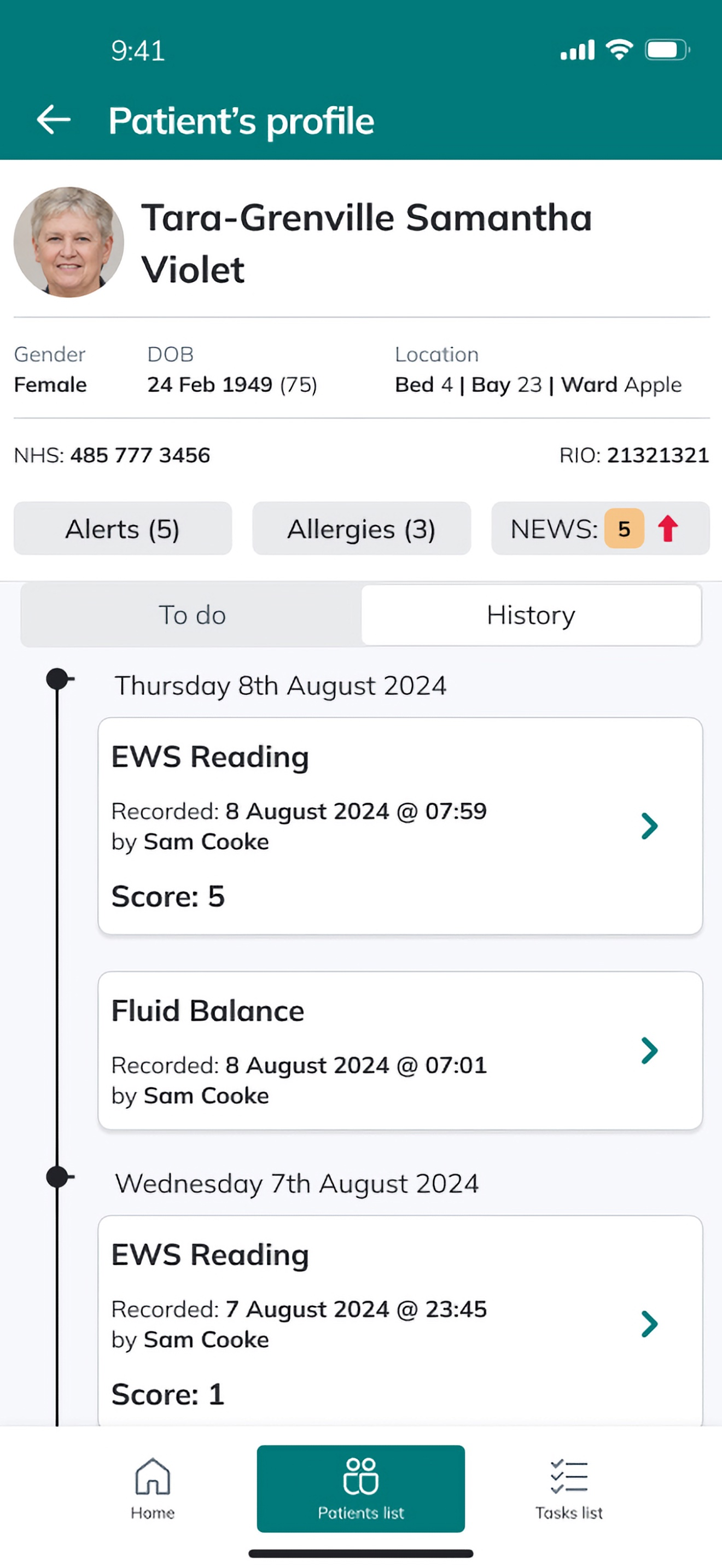This screenshot has height=1568, width=722.
Task: Switch to the To do tab
Action: click(192, 615)
